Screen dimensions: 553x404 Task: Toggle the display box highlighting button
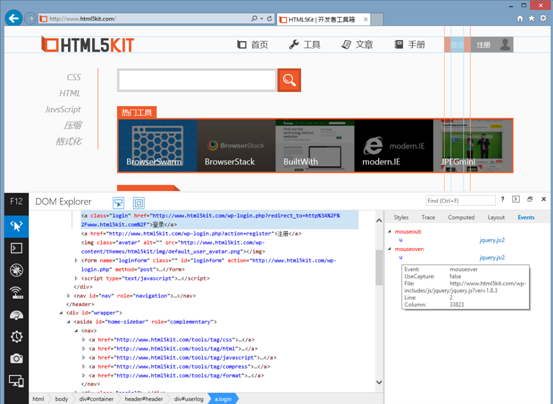[139, 203]
